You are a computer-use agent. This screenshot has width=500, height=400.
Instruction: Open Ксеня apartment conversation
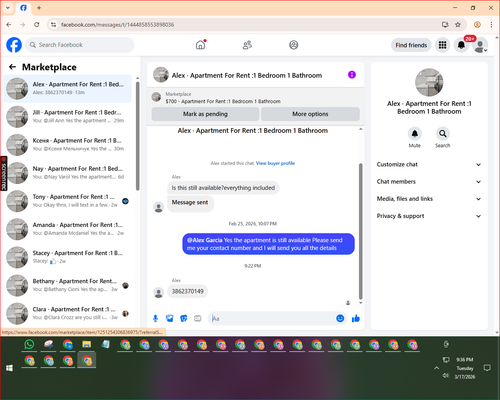point(68,144)
